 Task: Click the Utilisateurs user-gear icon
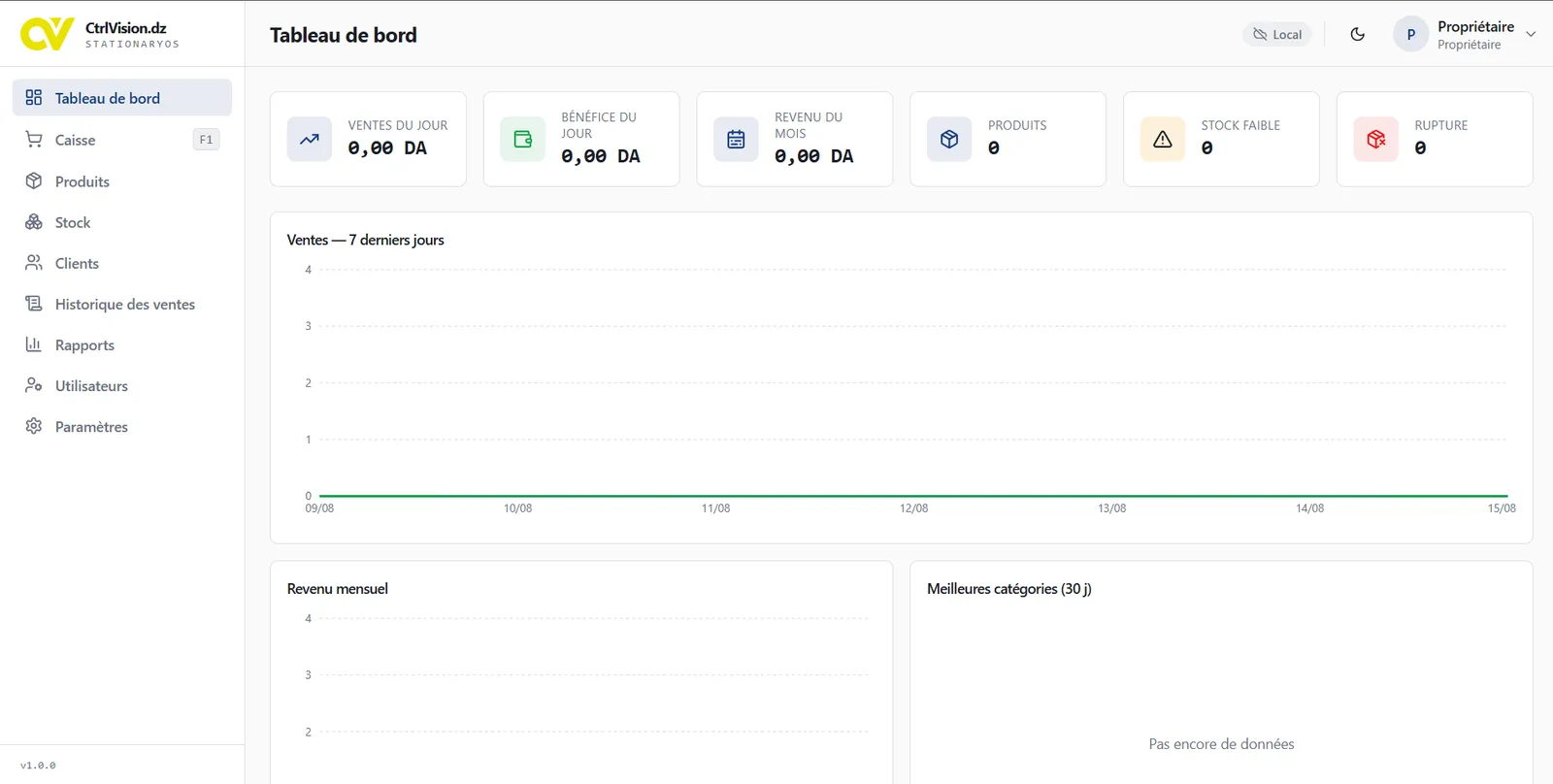point(34,385)
